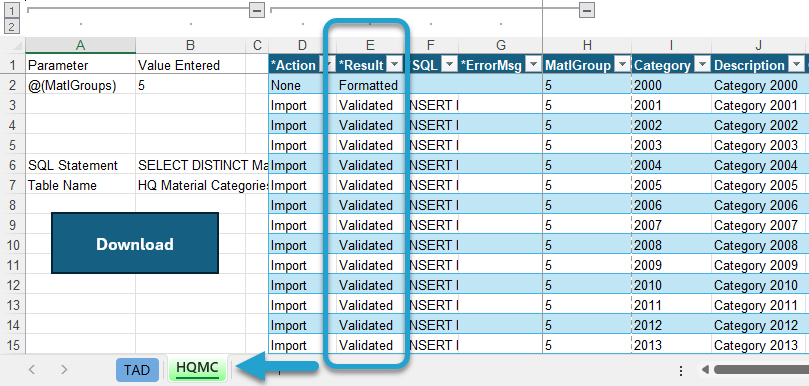Click the value '5' in column B

(190, 85)
